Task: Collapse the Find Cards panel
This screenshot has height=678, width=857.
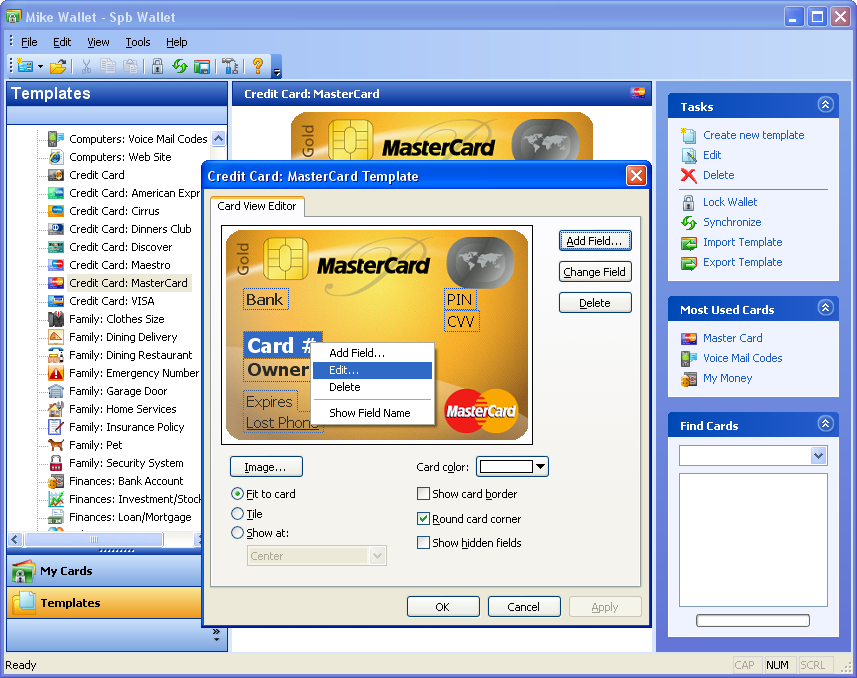Action: coord(825,423)
